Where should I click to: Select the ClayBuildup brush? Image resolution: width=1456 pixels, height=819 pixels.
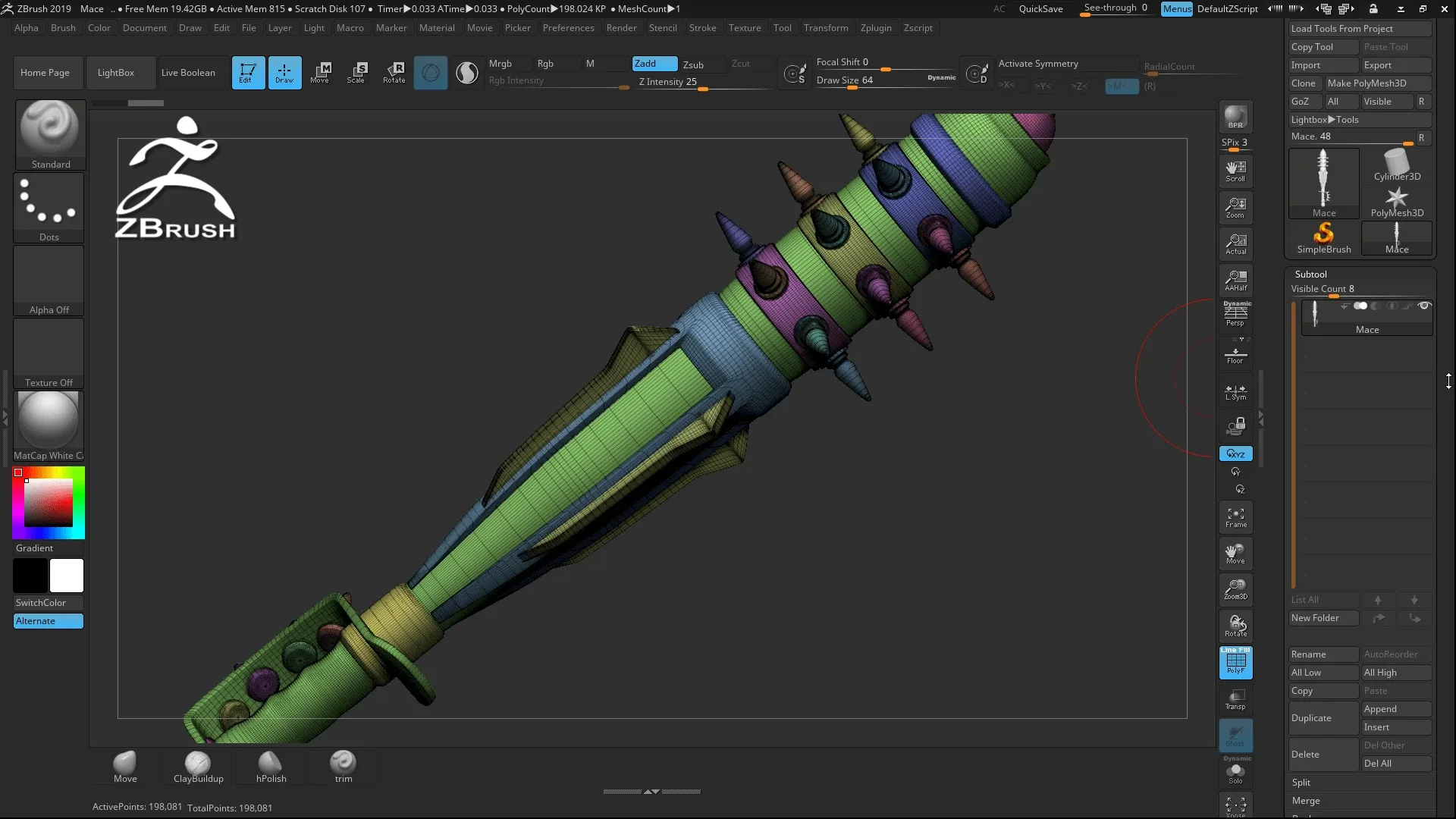(198, 762)
